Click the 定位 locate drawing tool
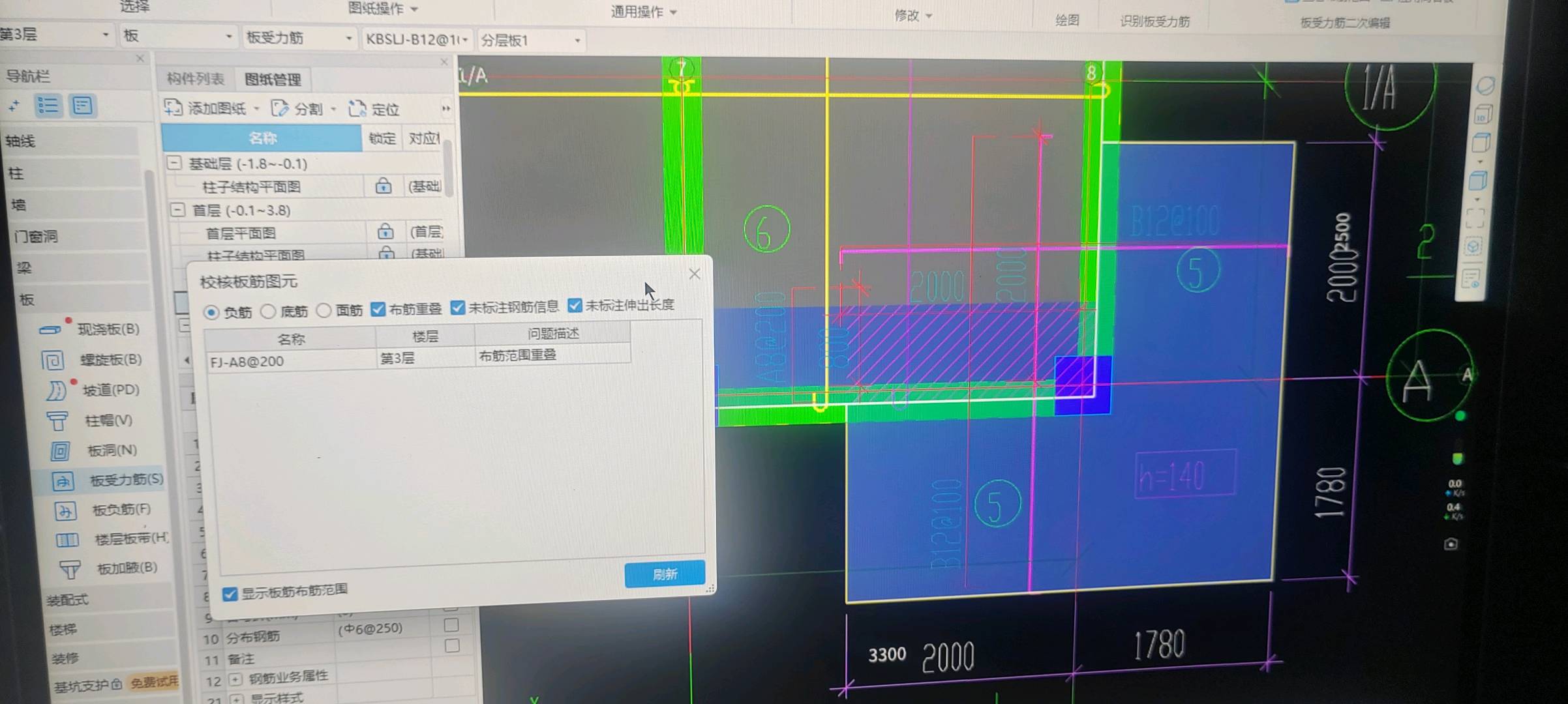Viewport: 1568px width, 704px height. click(374, 110)
